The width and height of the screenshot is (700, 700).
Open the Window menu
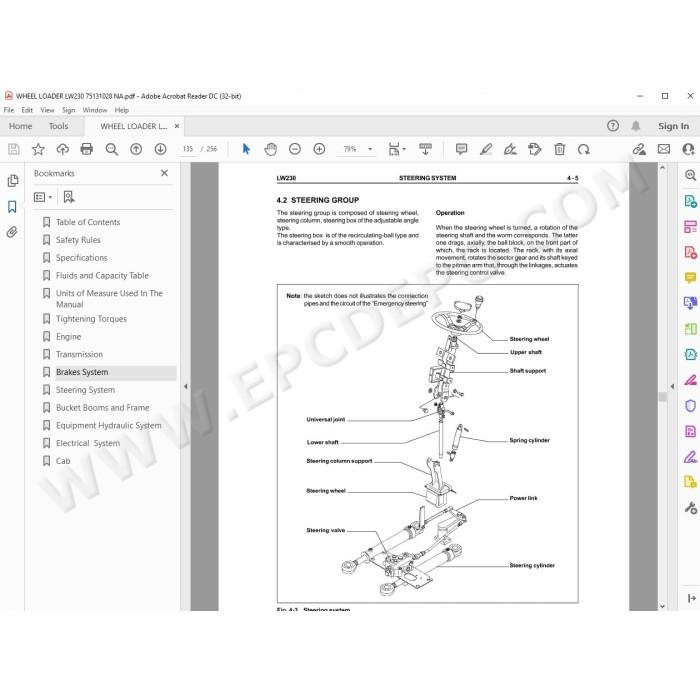pos(95,110)
